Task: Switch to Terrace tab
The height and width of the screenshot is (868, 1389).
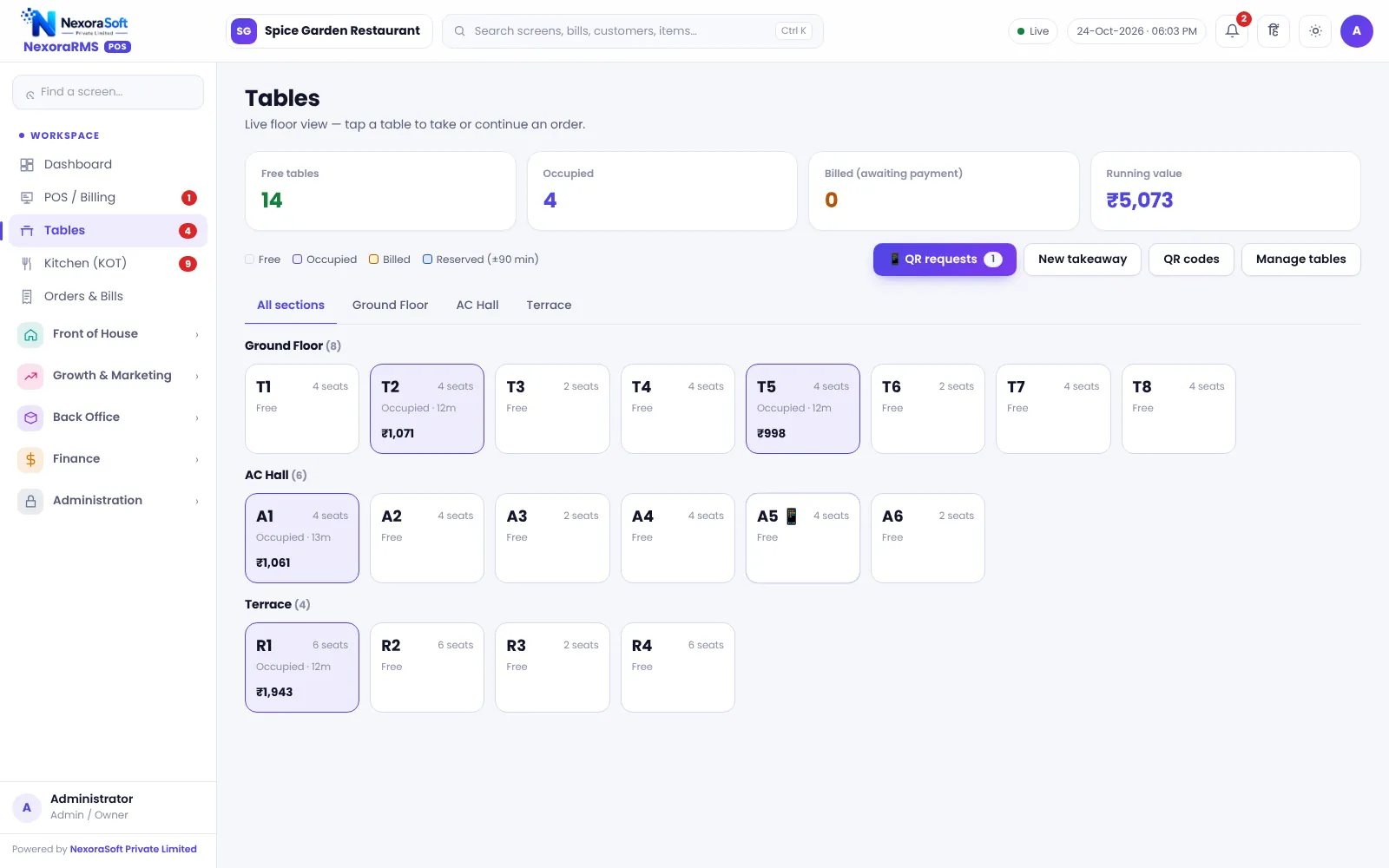Action: click(549, 306)
